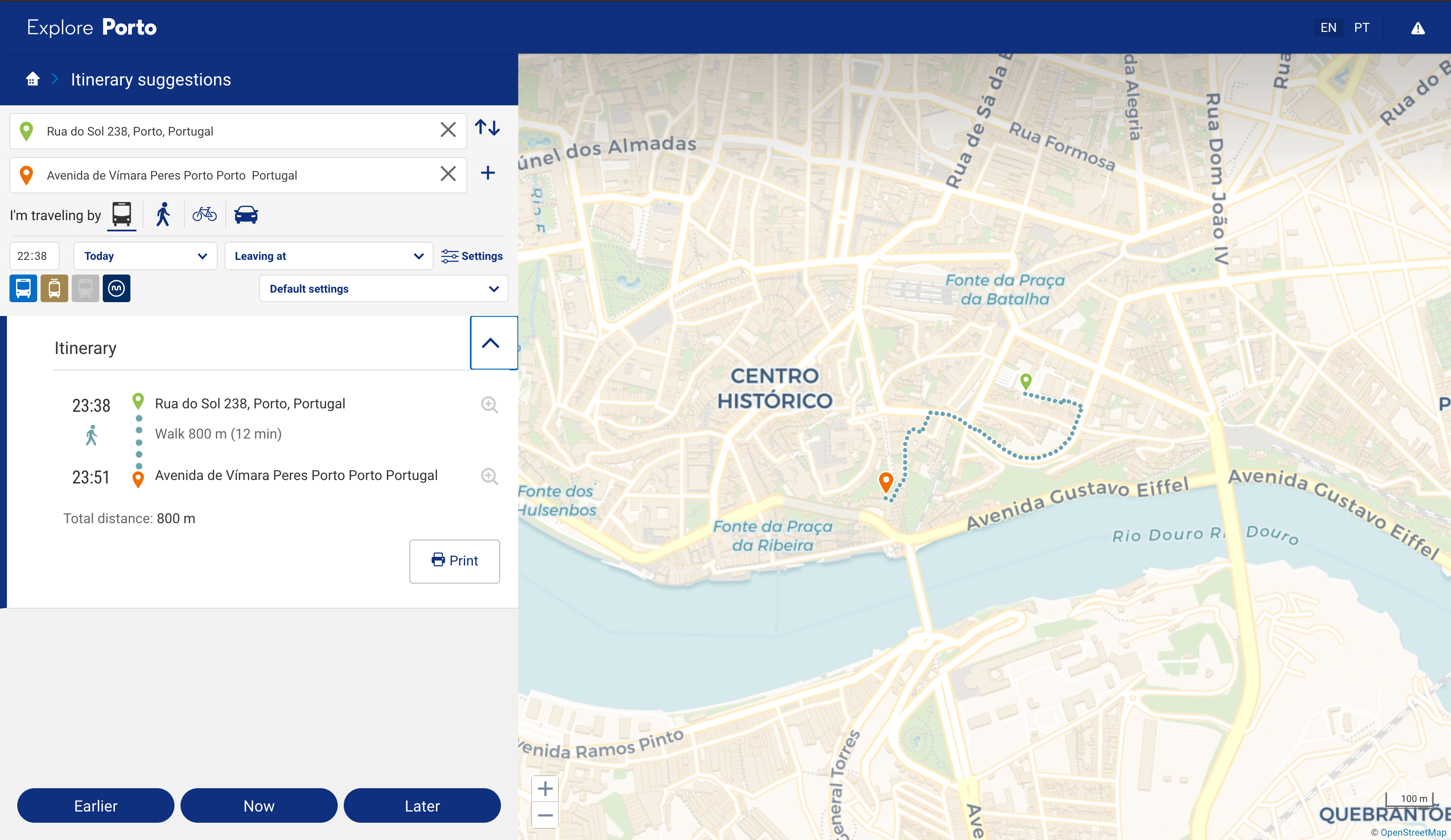The width and height of the screenshot is (1451, 840).
Task: Toggle the tram transport filter
Action: tap(54, 288)
